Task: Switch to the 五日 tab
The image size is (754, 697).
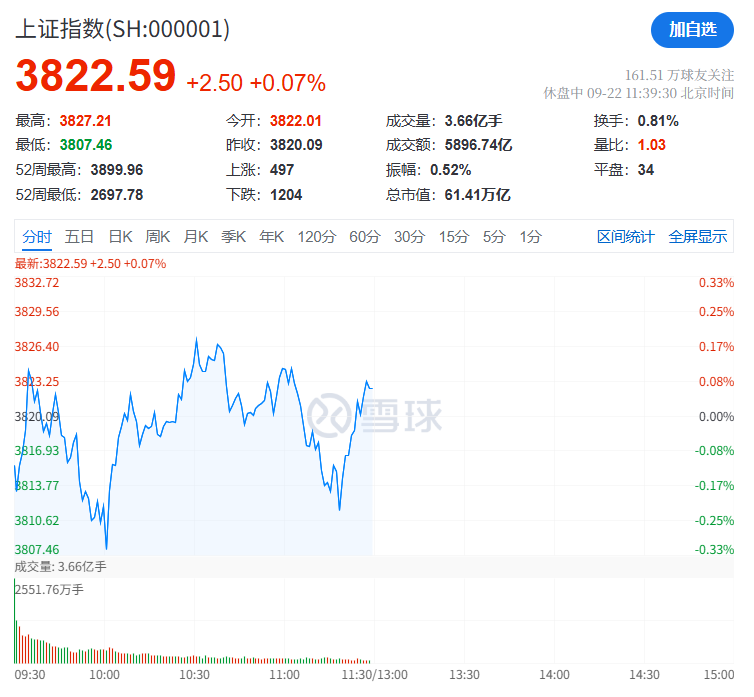Action: (79, 237)
